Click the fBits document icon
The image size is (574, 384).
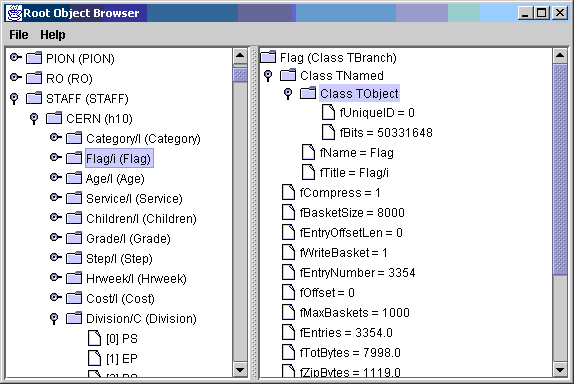pos(328,132)
